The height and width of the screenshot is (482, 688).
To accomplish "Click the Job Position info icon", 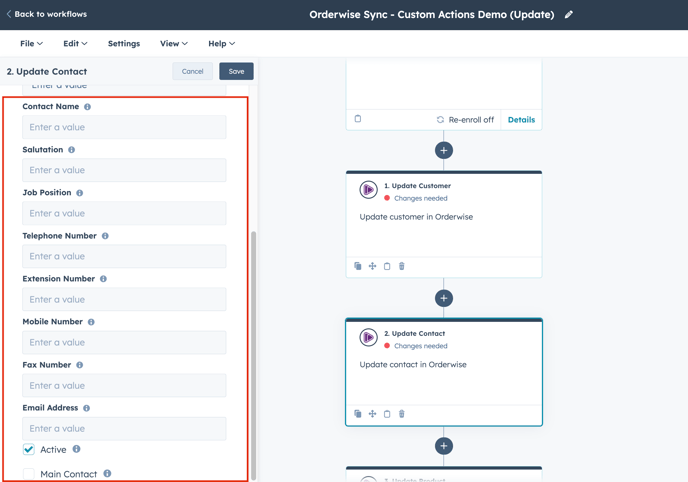I will tap(79, 193).
